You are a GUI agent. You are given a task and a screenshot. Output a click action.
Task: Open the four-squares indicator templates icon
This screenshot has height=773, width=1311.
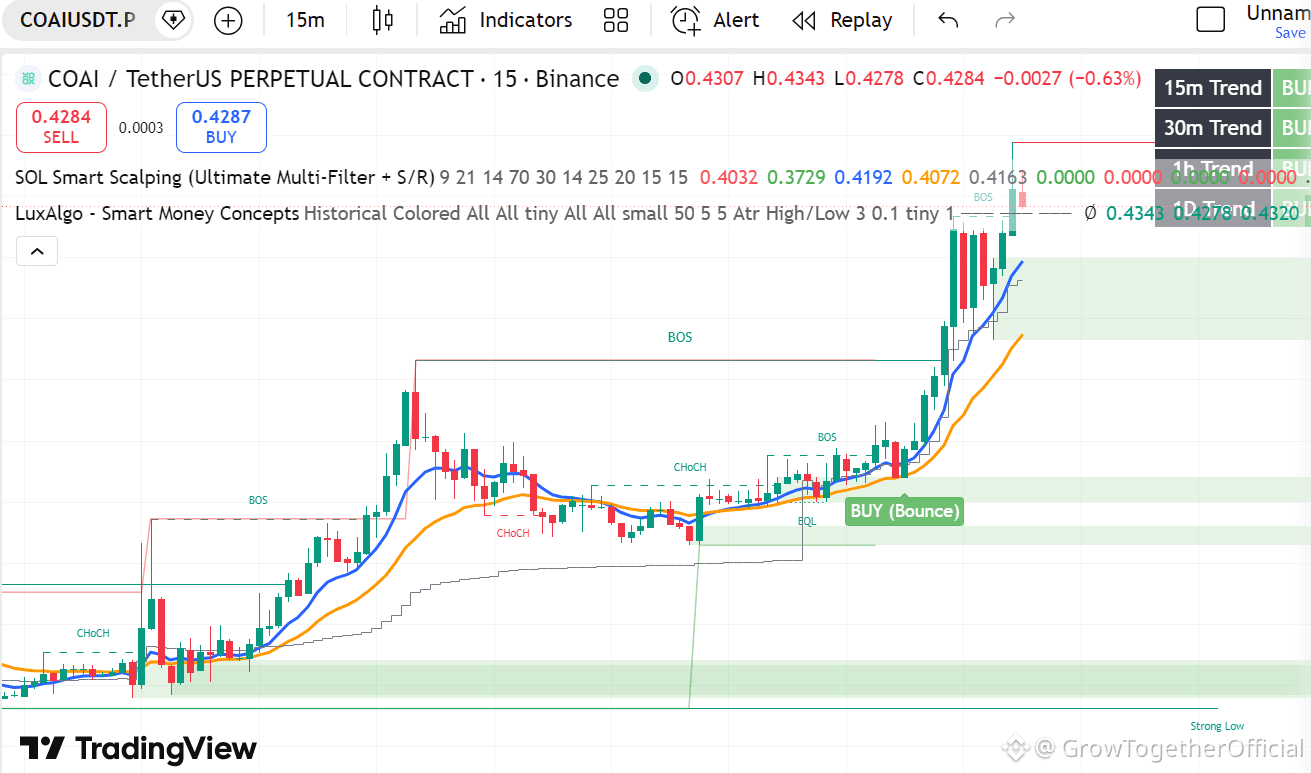pyautogui.click(x=616, y=20)
